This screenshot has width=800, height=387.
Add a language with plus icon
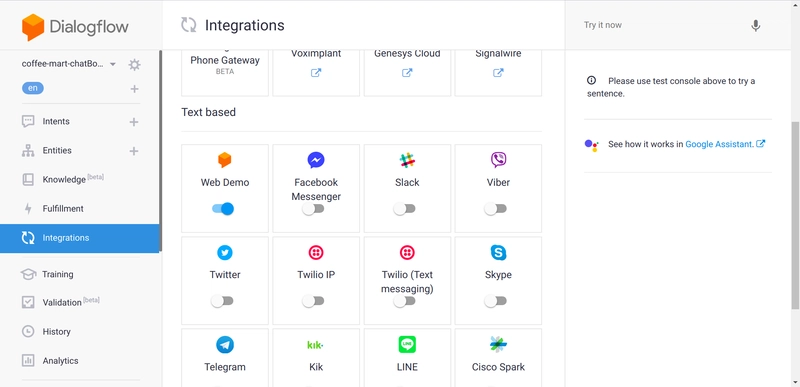pos(134,89)
